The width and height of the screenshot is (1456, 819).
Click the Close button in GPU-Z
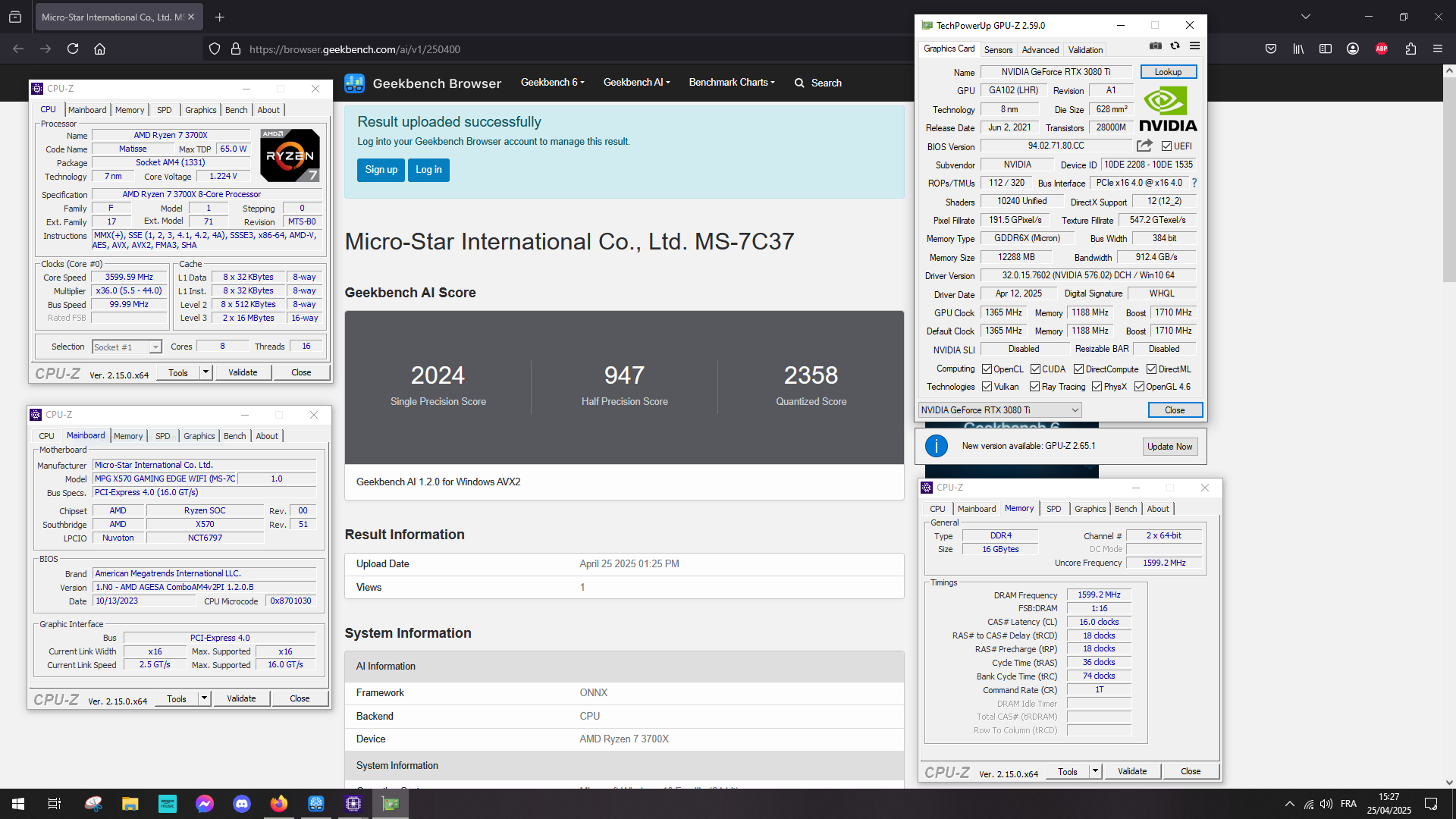click(1175, 410)
